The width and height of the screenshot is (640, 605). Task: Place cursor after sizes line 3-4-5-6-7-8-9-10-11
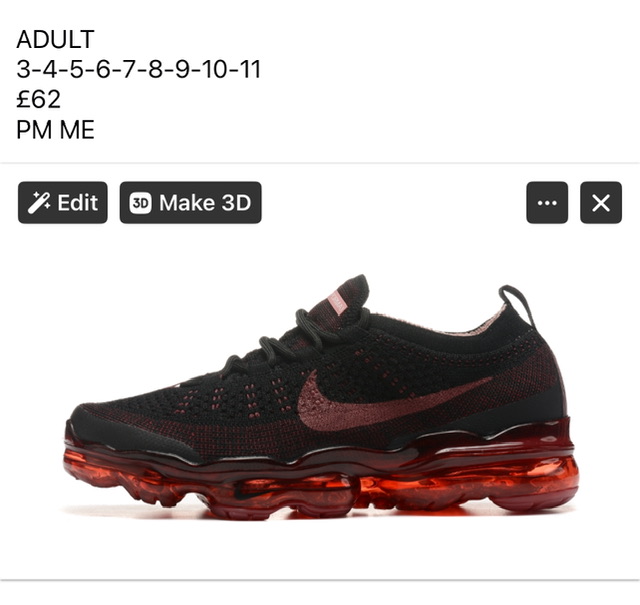(260, 69)
